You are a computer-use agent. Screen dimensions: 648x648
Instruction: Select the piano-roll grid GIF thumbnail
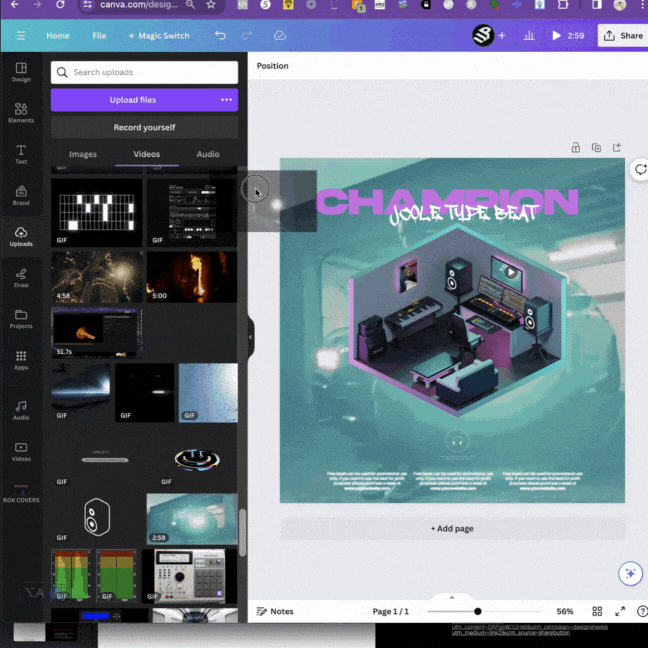[97, 212]
